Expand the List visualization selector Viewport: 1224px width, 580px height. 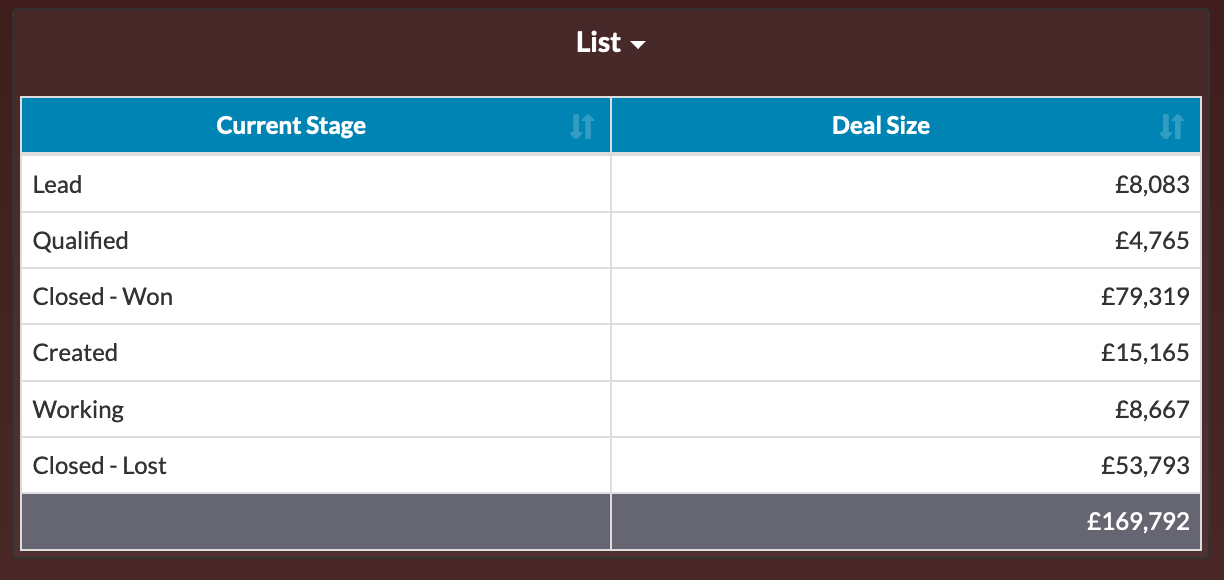tap(638, 43)
